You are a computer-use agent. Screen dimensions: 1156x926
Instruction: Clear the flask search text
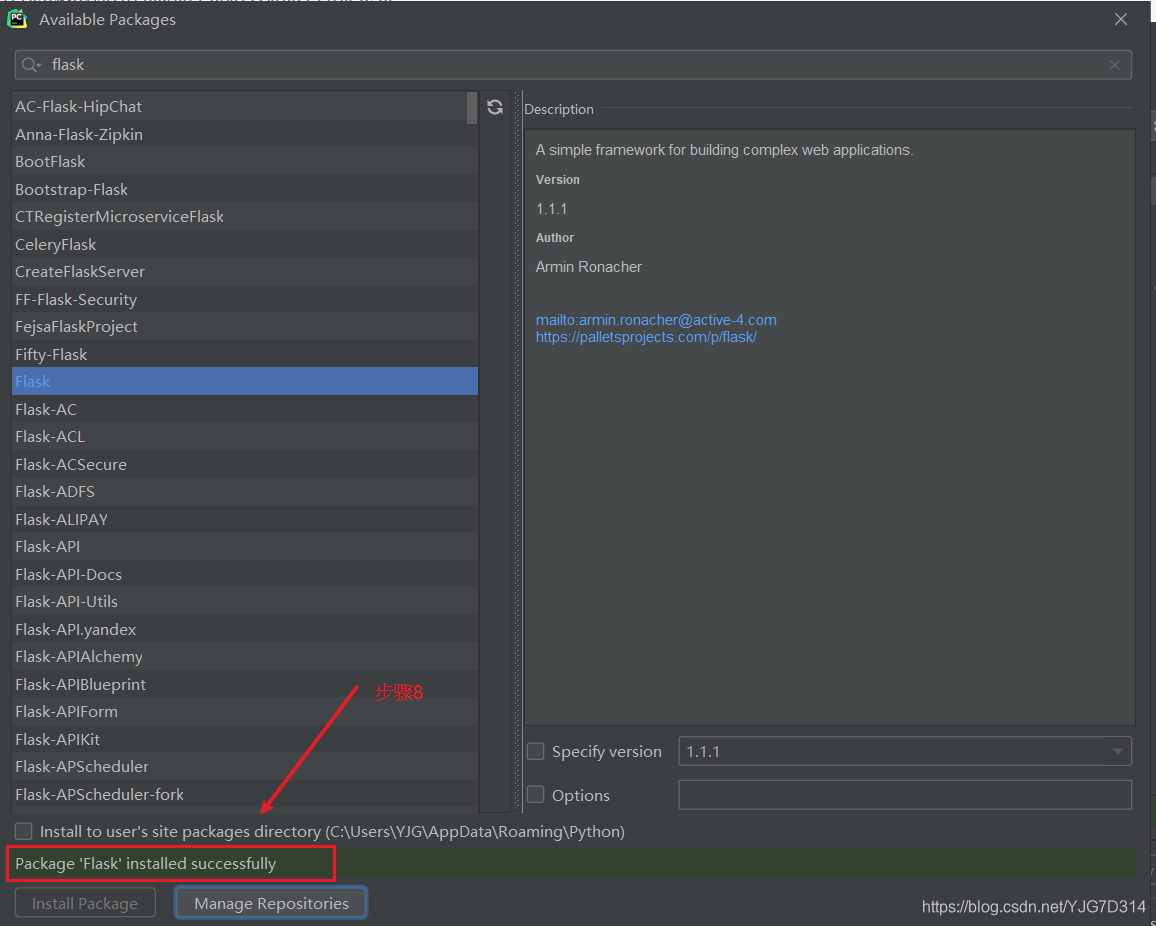click(1115, 65)
